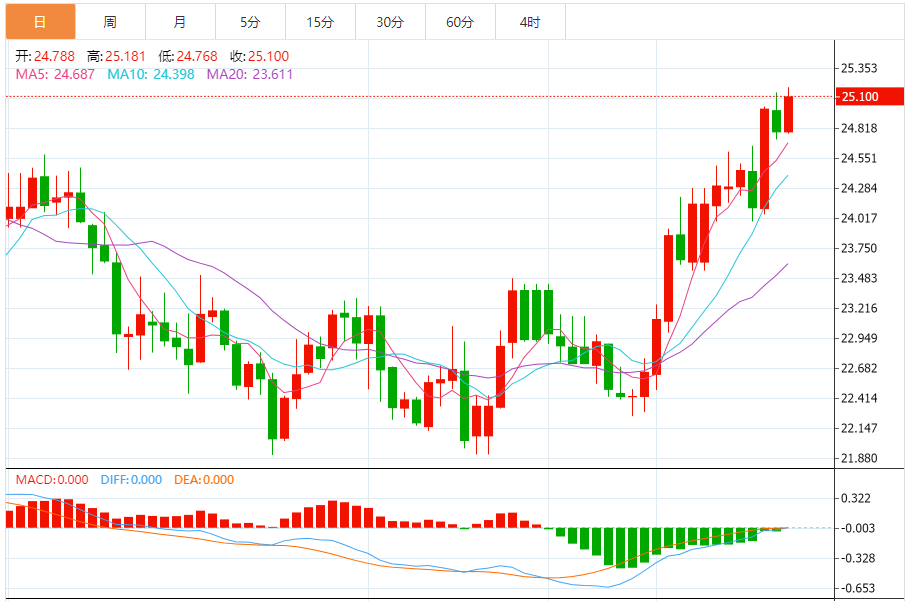This screenshot has width=911, height=601.
Task: Click the MA10: 24.398 legend label
Action: tap(151, 74)
